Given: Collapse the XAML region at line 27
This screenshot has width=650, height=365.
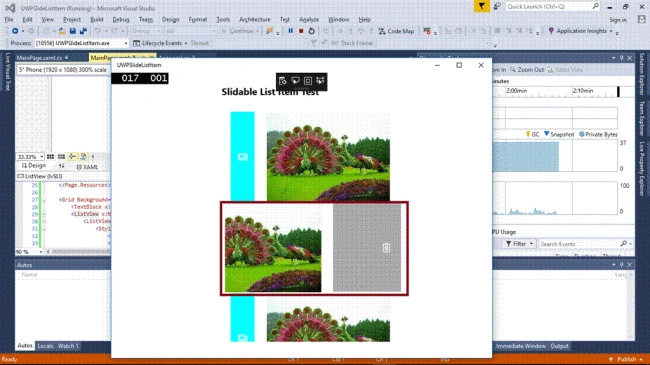Looking at the screenshot, I should coord(44,200).
